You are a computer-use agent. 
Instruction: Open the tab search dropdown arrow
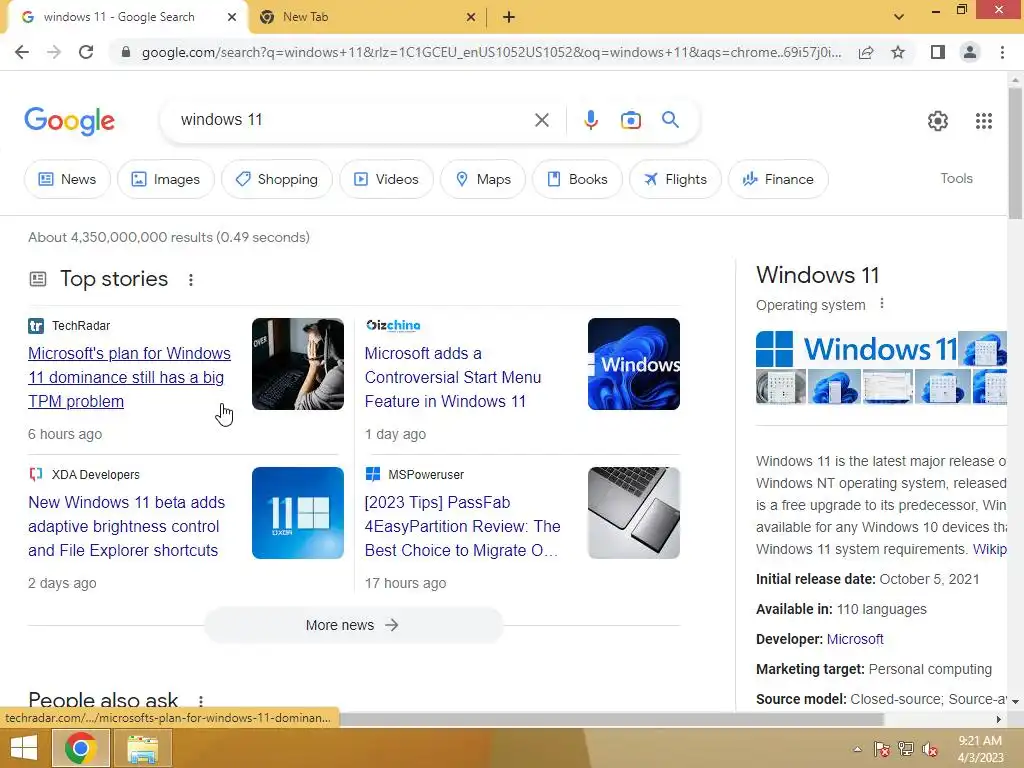coord(899,18)
